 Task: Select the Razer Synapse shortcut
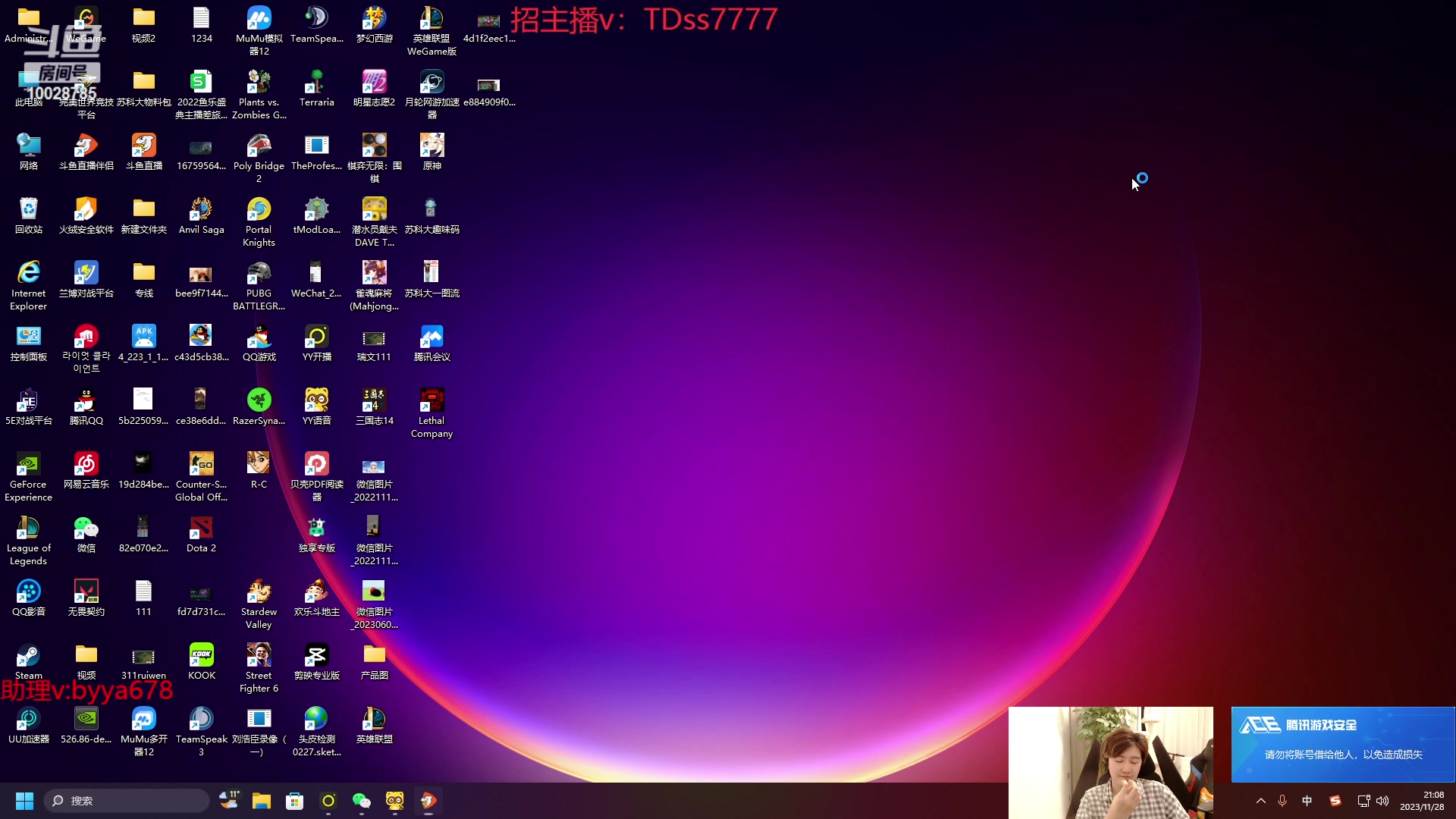click(x=259, y=406)
